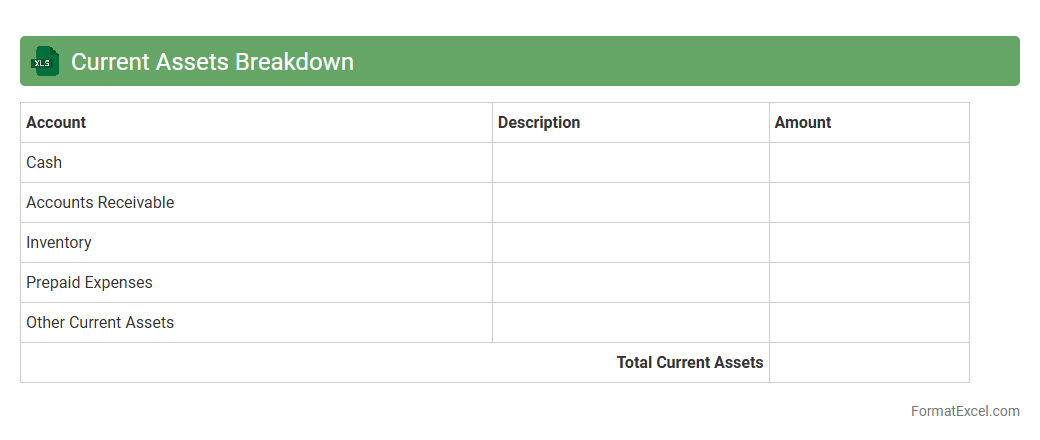The height and width of the screenshot is (440, 1040).
Task: Click the Description field for Prepaid Expenses
Action: (630, 283)
